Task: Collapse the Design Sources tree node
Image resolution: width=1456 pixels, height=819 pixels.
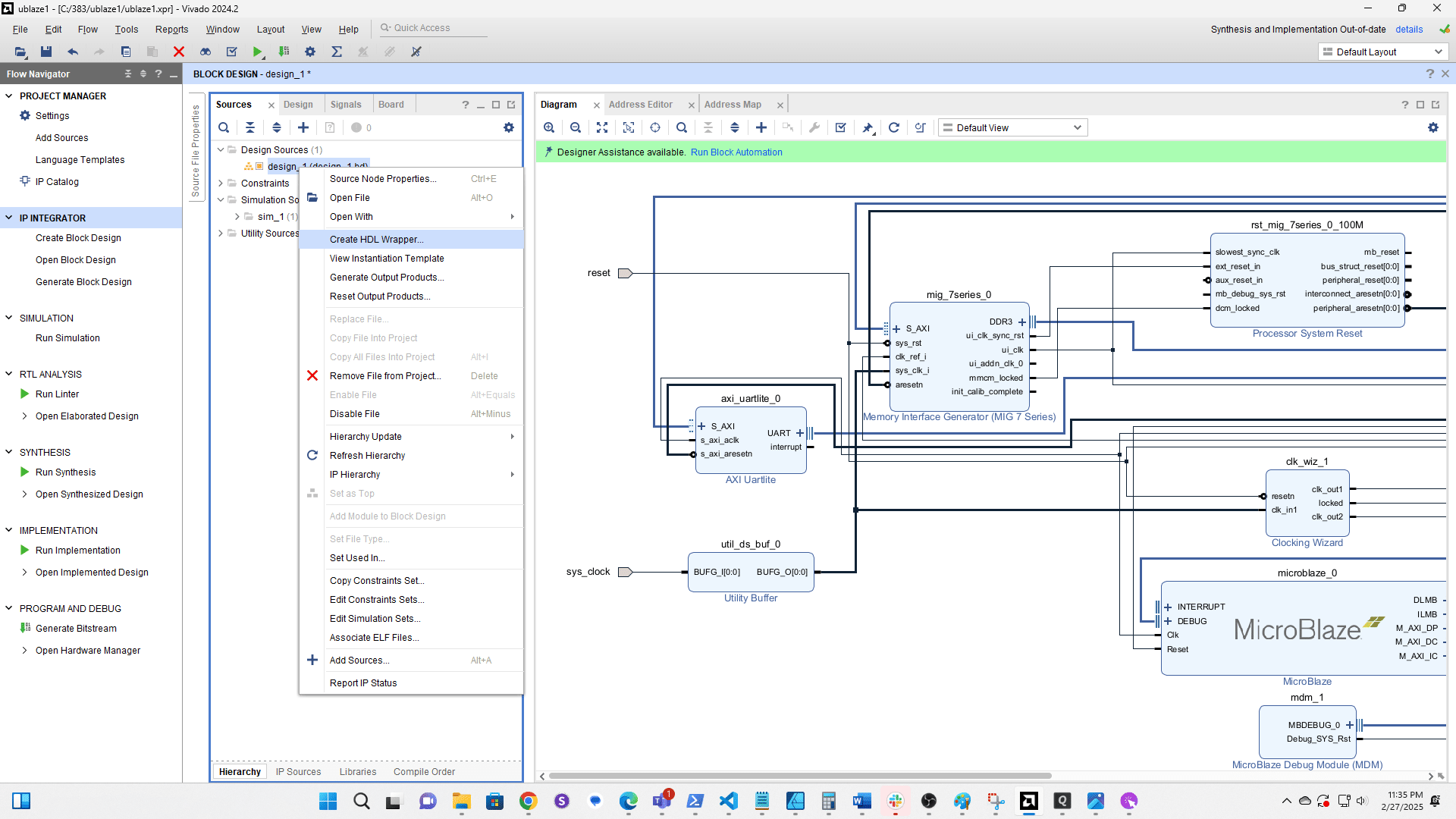Action: 221,149
